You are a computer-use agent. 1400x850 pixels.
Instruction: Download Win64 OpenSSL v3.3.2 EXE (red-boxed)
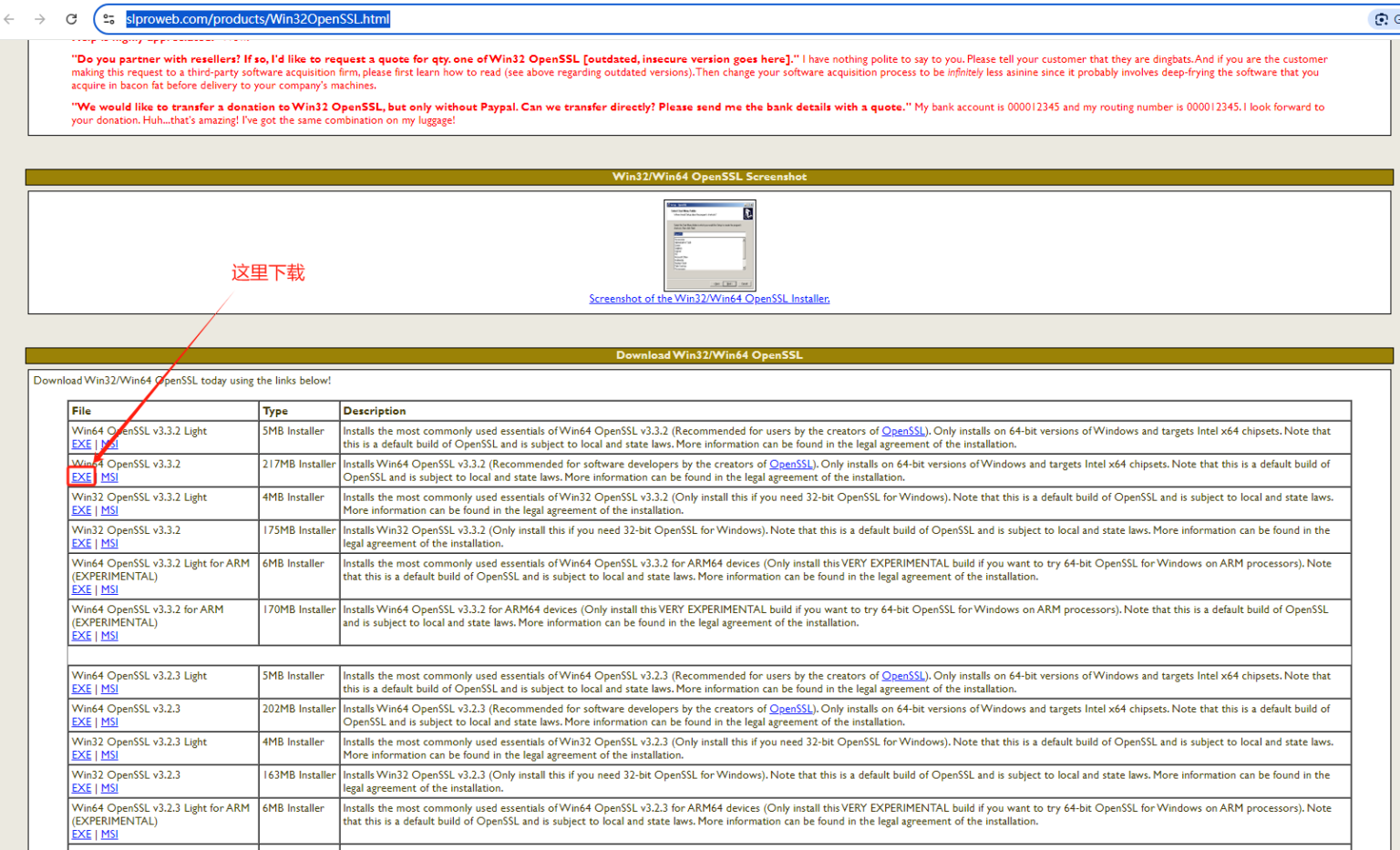pyautogui.click(x=81, y=477)
